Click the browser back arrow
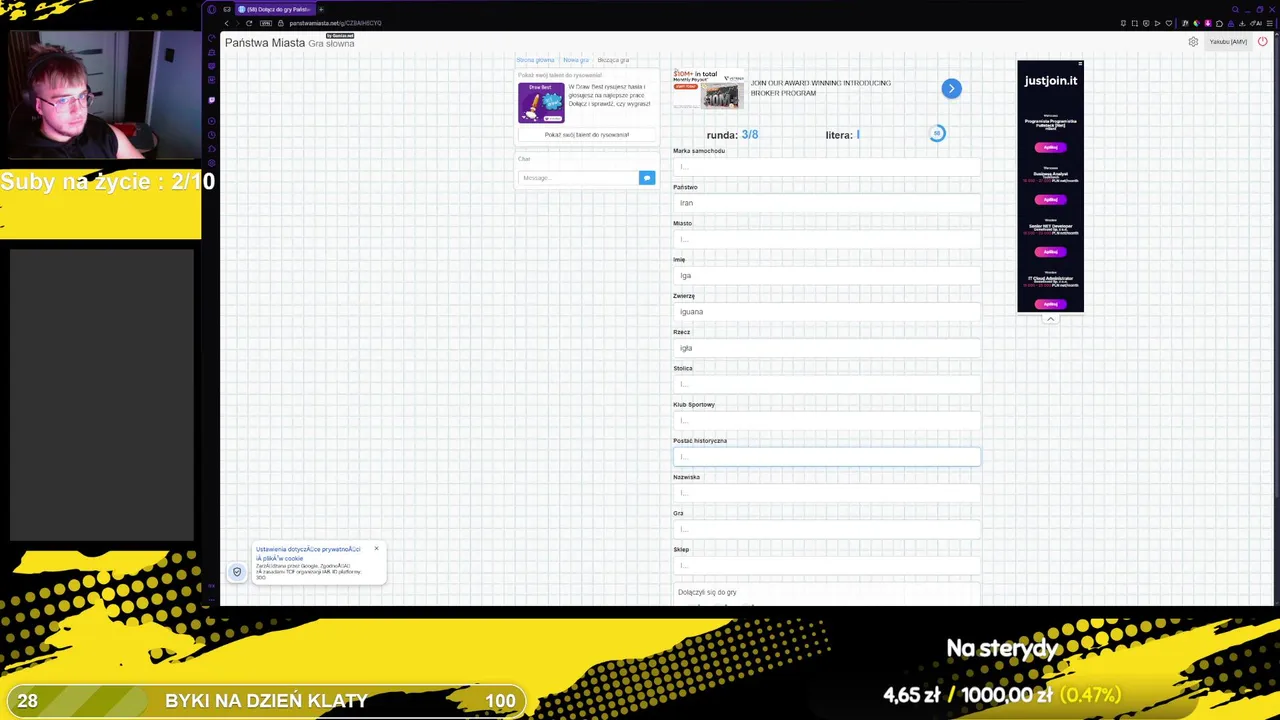The width and height of the screenshot is (1280, 720). coord(226,23)
